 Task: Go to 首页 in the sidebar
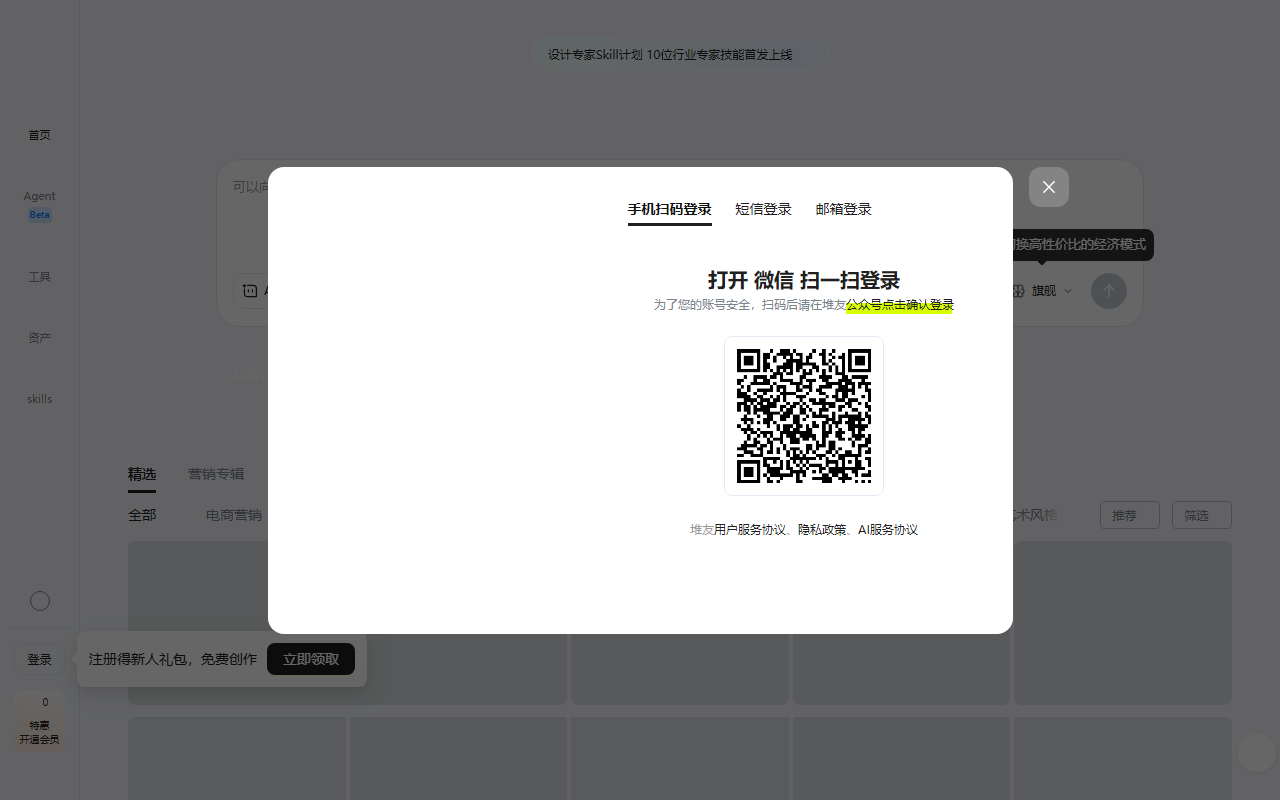39,135
